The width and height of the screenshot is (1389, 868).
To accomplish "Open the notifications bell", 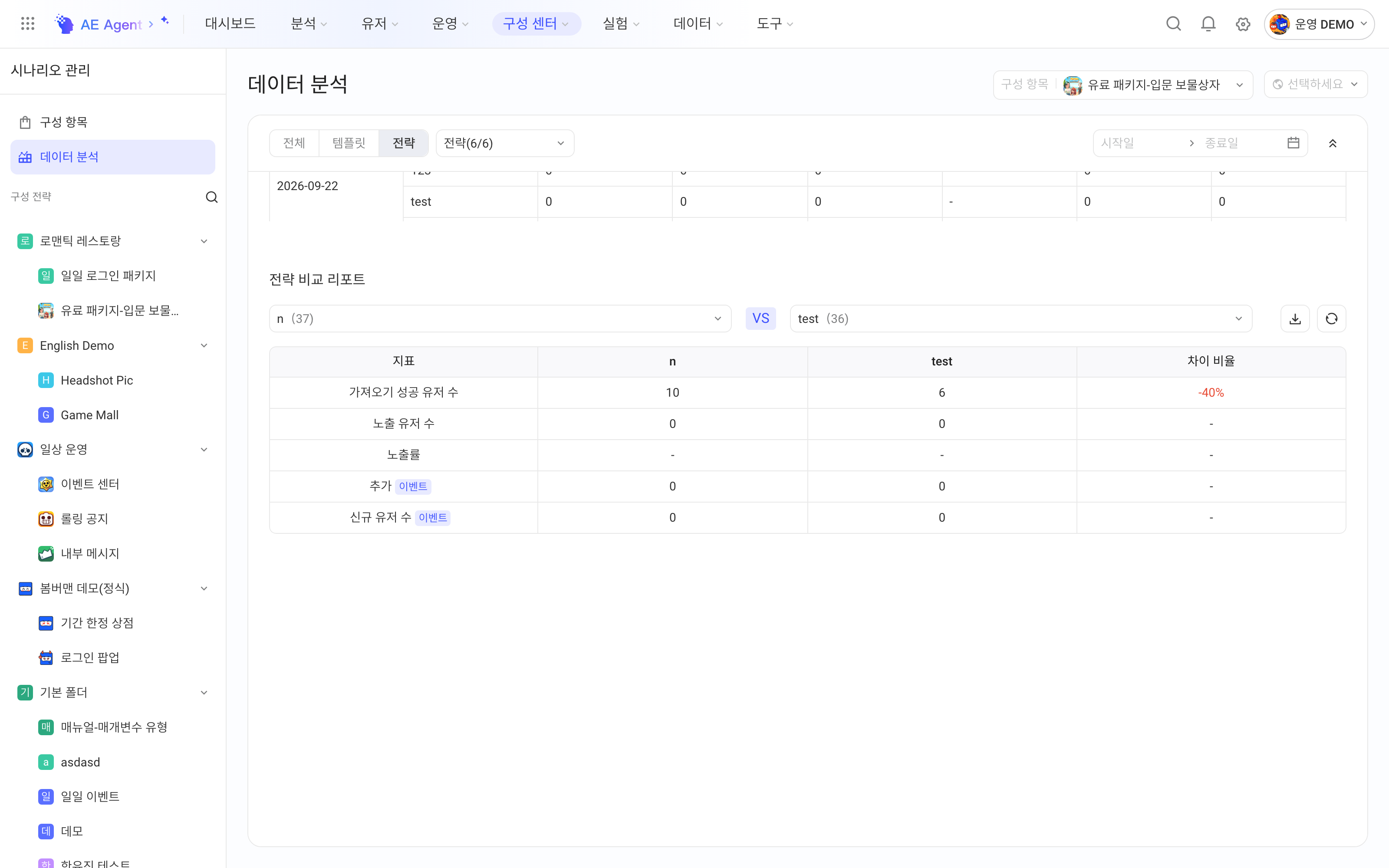I will coord(1208,23).
